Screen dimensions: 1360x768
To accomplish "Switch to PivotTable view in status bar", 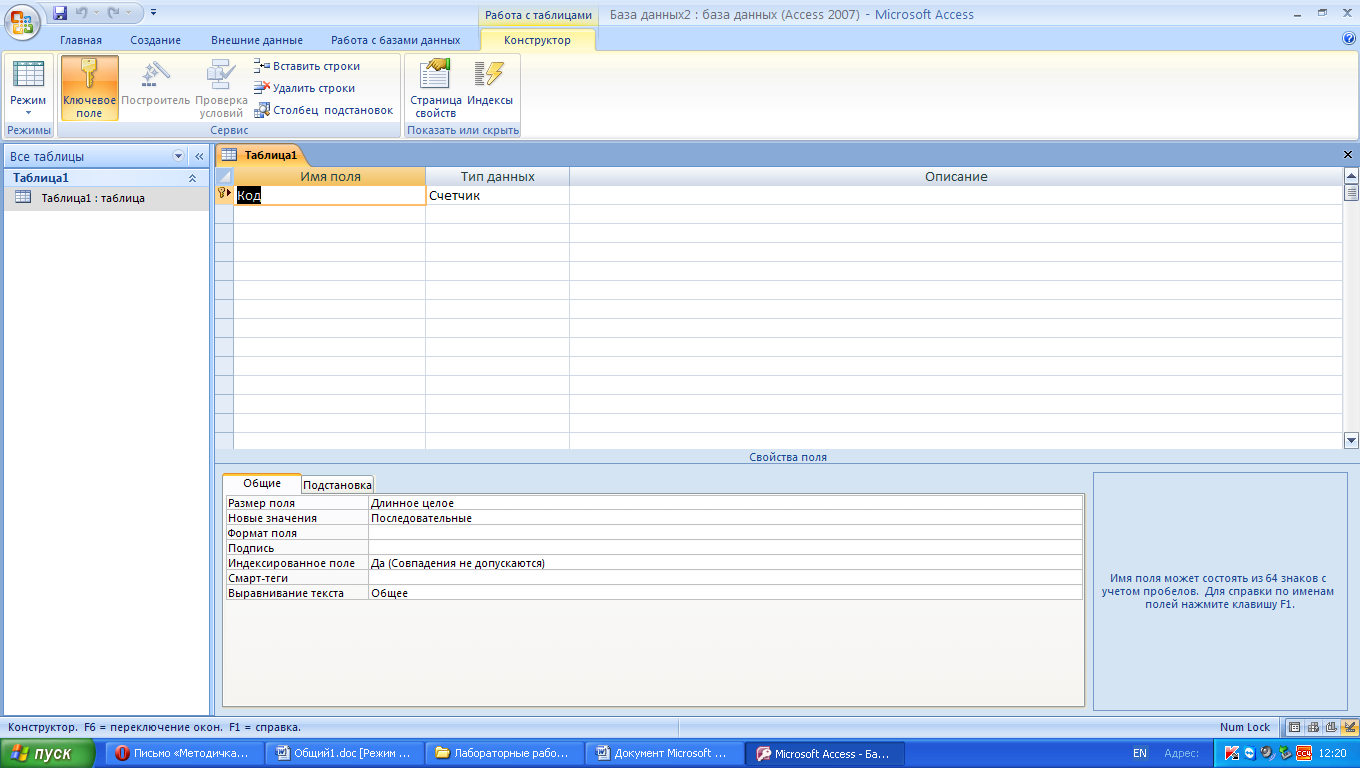I will click(x=1314, y=727).
